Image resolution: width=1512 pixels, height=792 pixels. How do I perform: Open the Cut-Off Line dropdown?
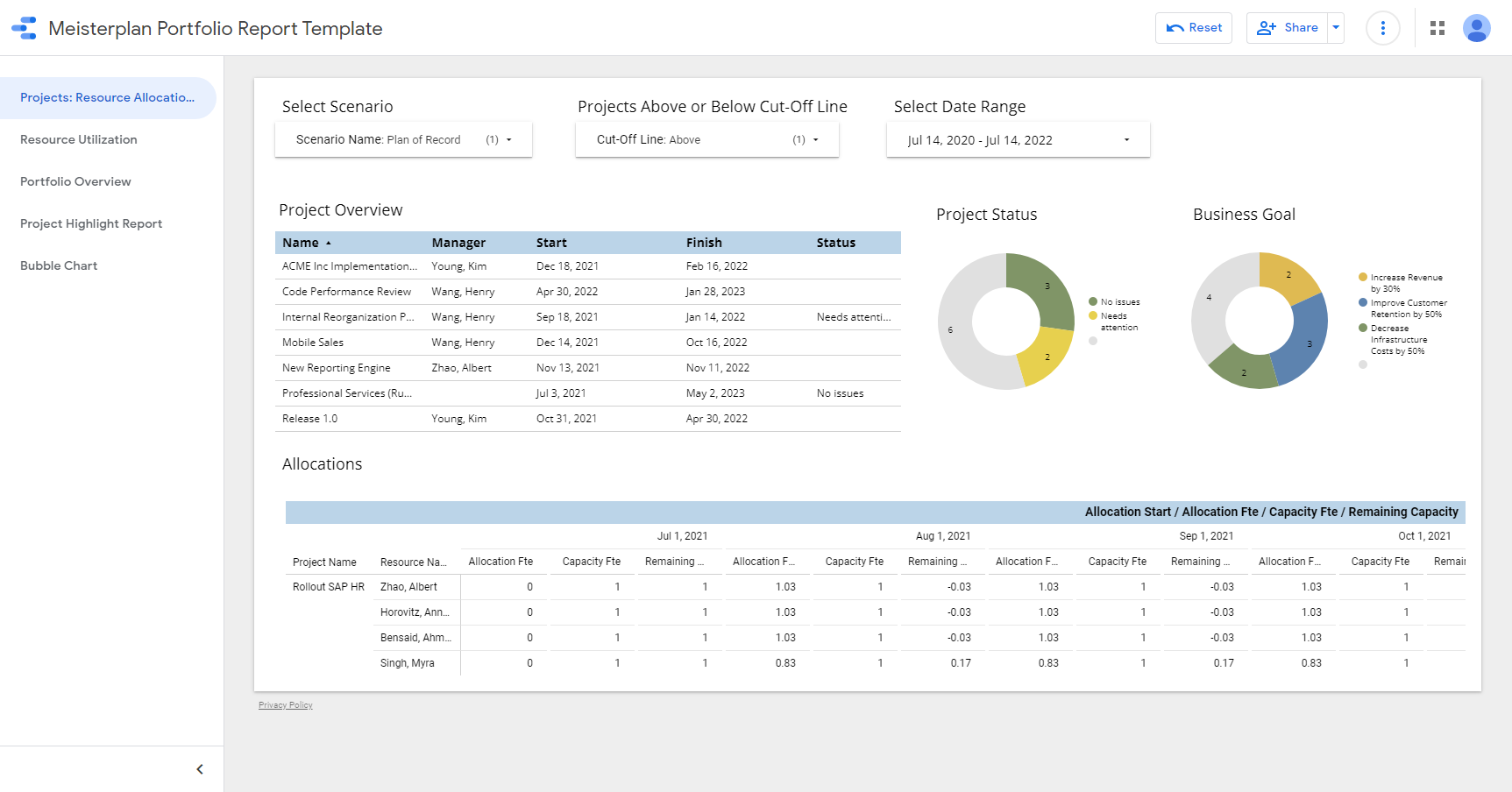(706, 140)
